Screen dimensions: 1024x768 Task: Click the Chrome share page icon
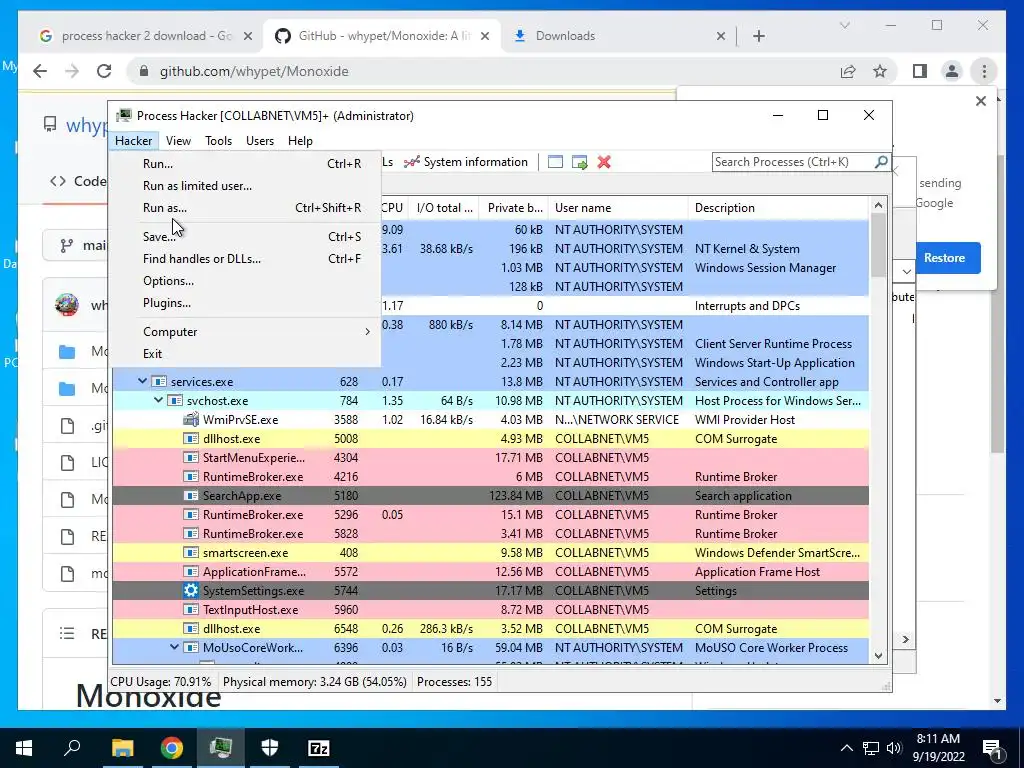pos(848,71)
